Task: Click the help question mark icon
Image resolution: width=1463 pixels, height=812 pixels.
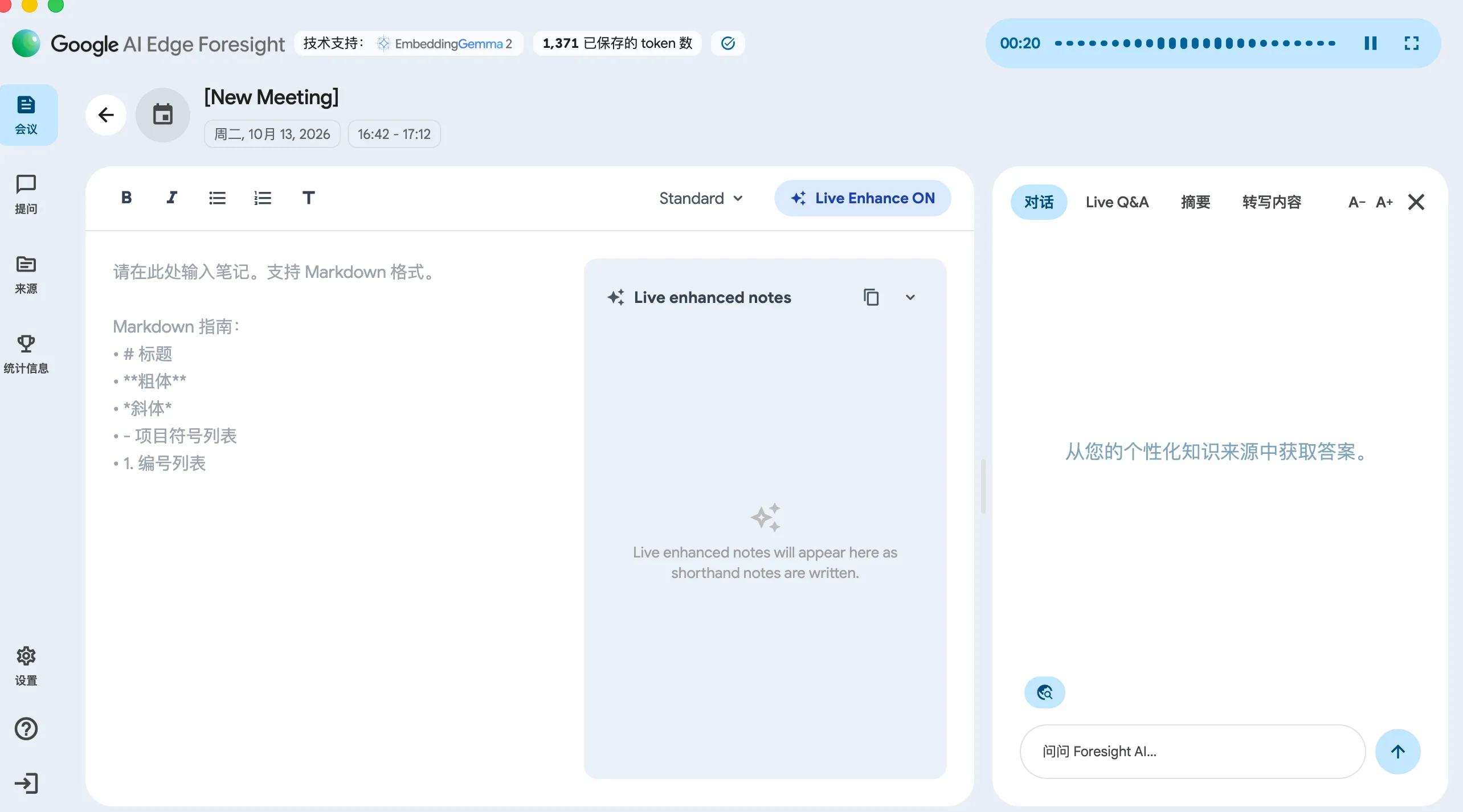Action: [x=26, y=729]
